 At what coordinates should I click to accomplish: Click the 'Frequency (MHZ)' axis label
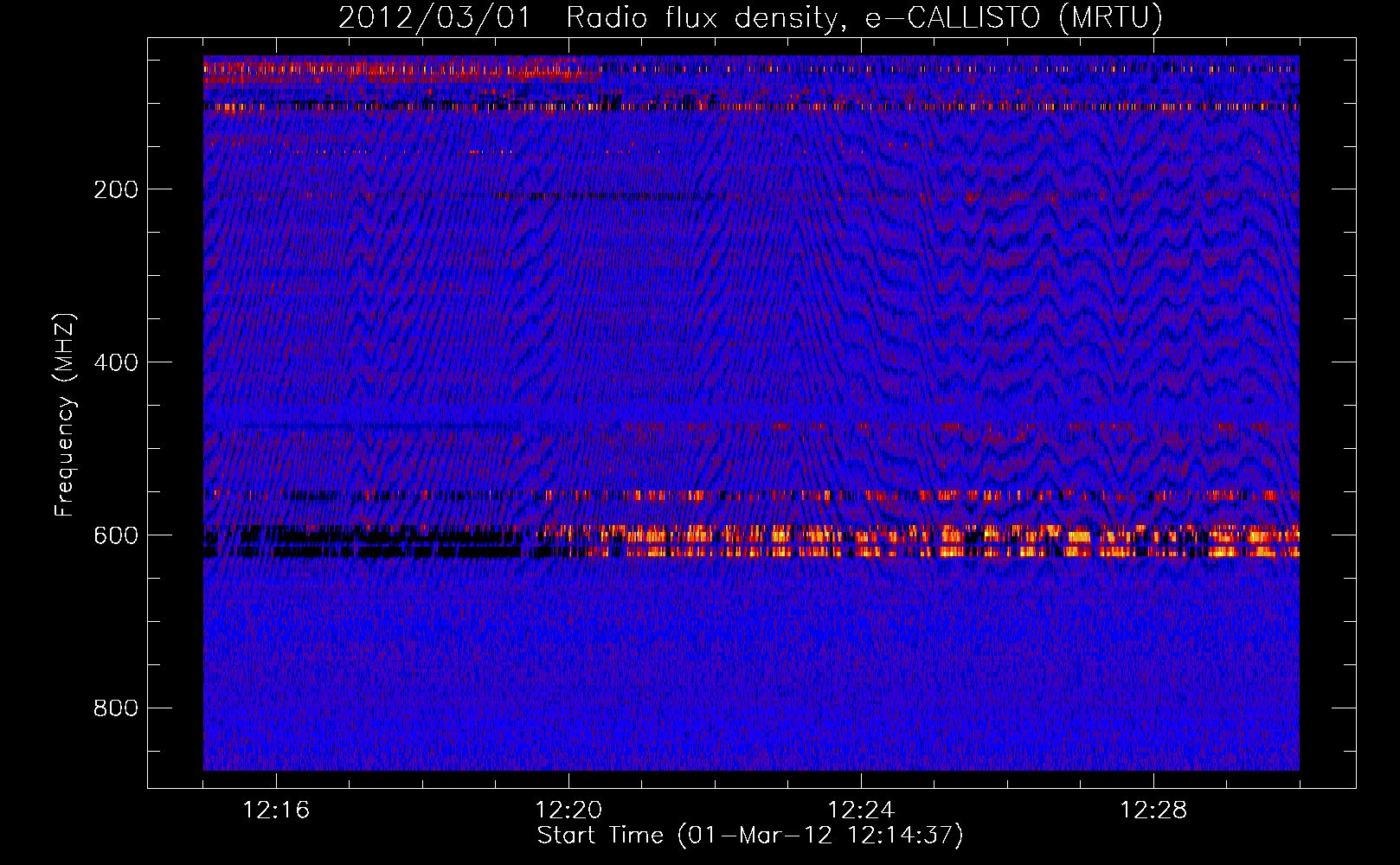tap(65, 414)
